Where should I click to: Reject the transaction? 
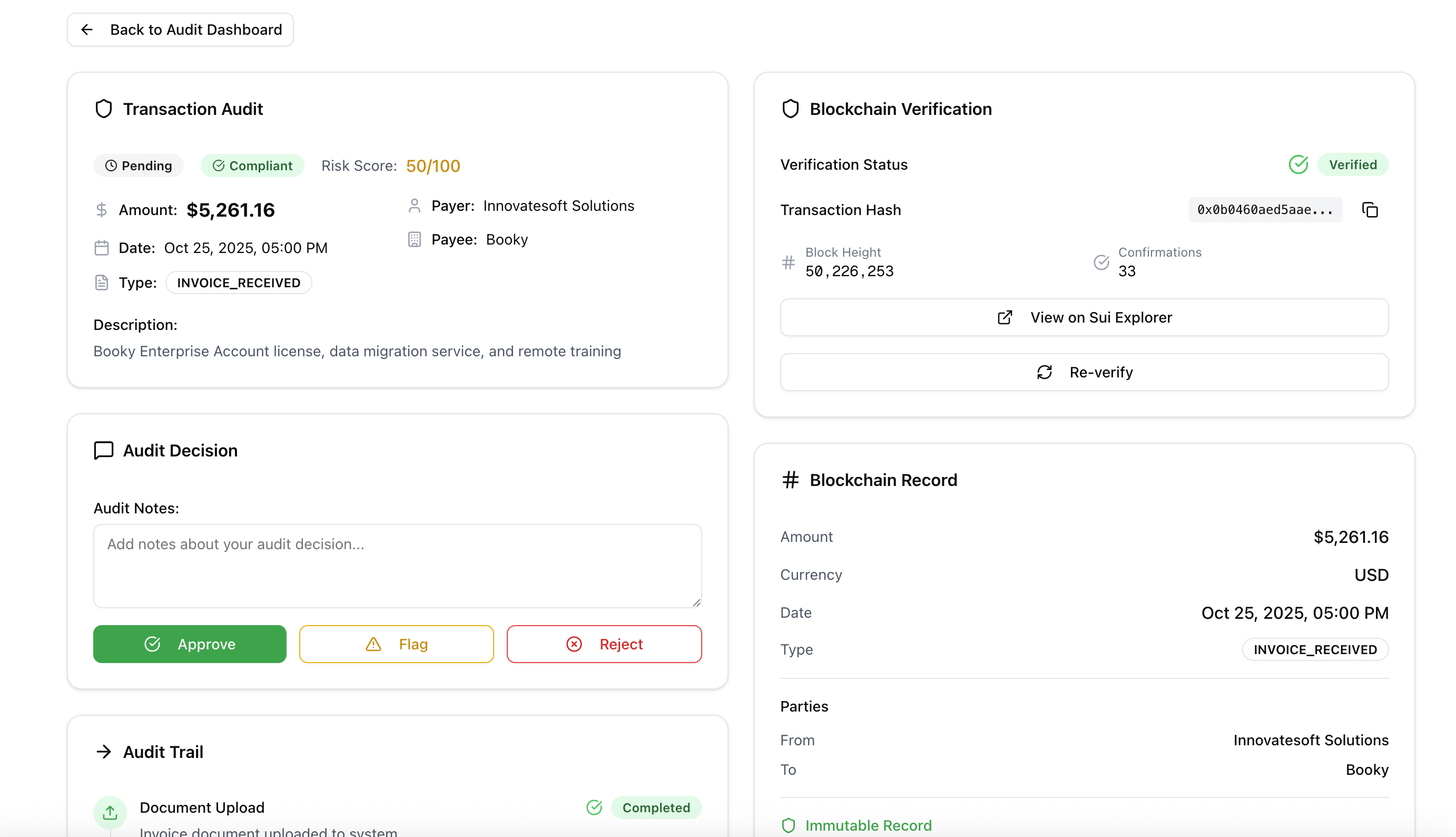(604, 644)
